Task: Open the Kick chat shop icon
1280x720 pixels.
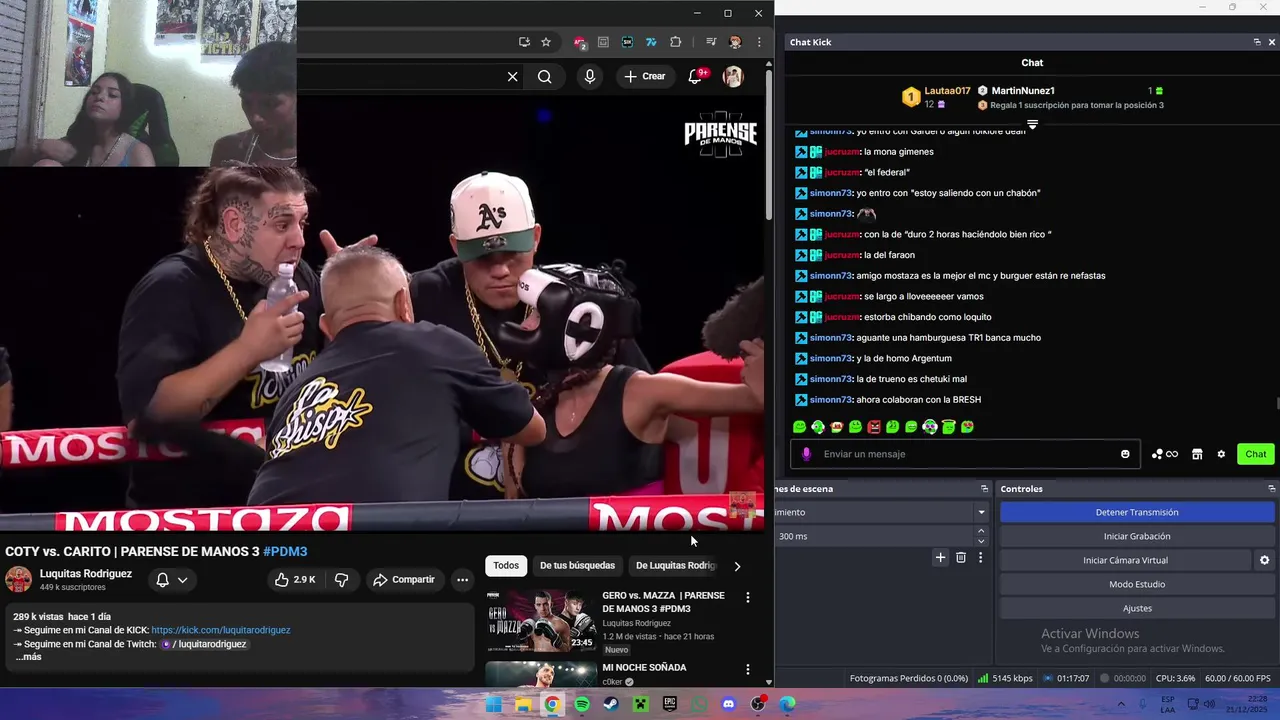Action: [1197, 454]
